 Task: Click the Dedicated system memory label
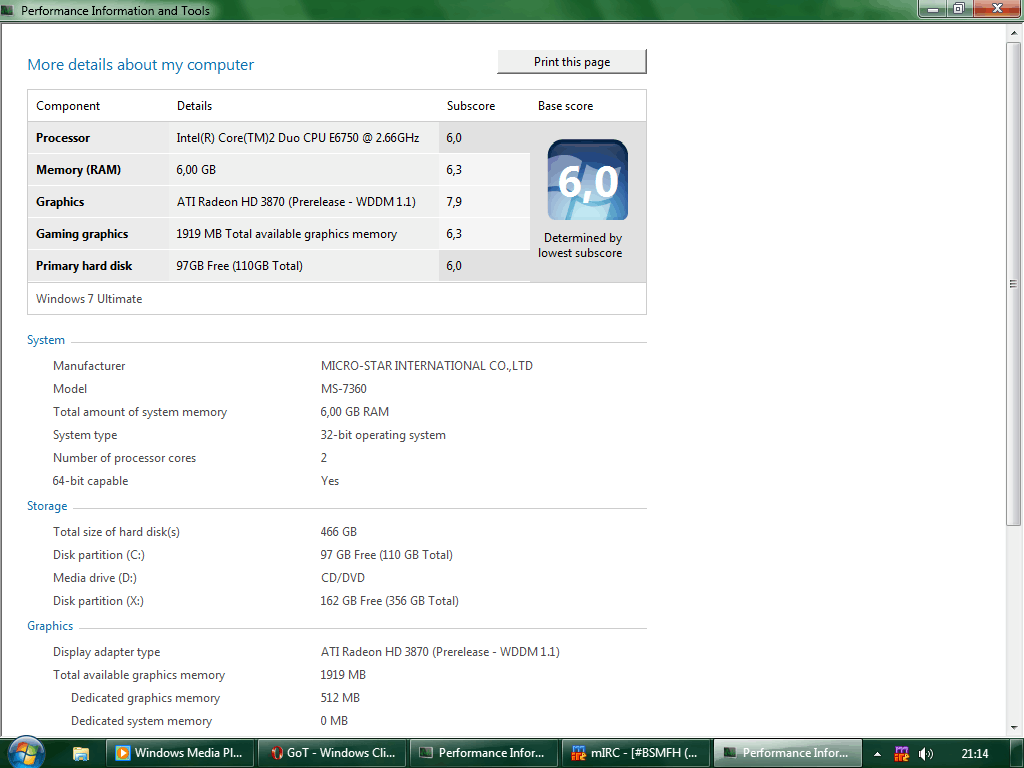(x=142, y=721)
